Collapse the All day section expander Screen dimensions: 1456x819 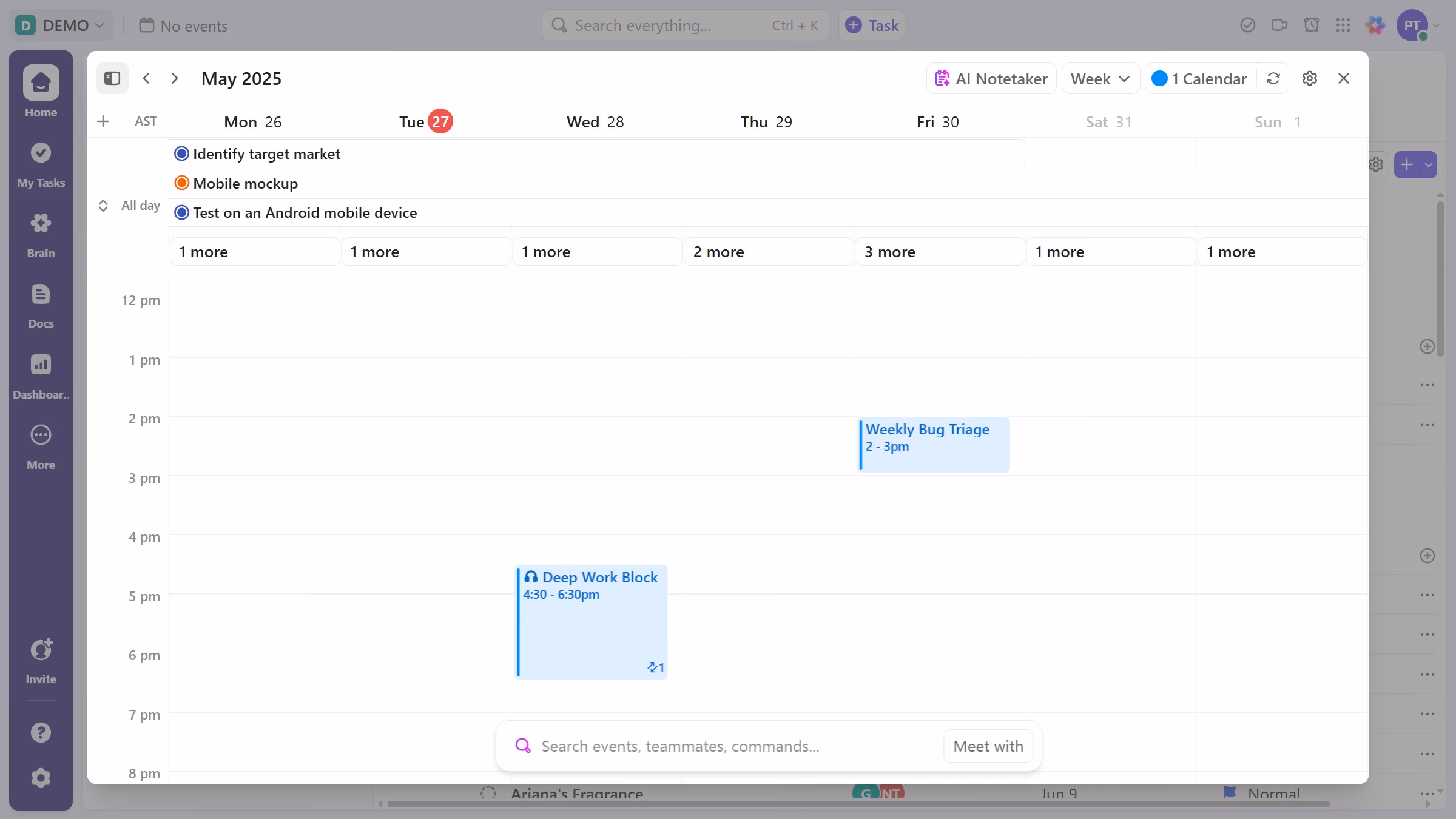[x=103, y=206]
